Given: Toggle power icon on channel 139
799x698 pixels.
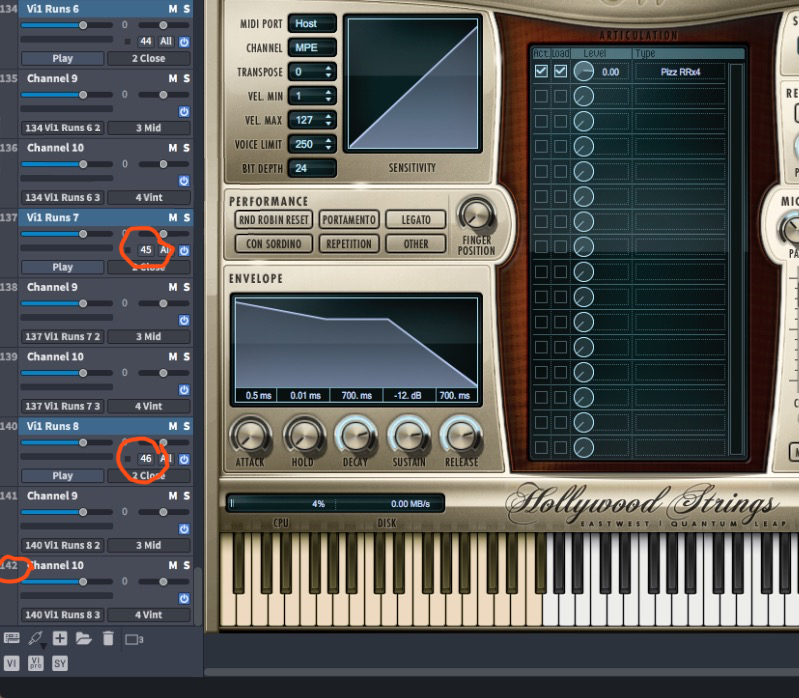Looking at the screenshot, I should point(184,390).
